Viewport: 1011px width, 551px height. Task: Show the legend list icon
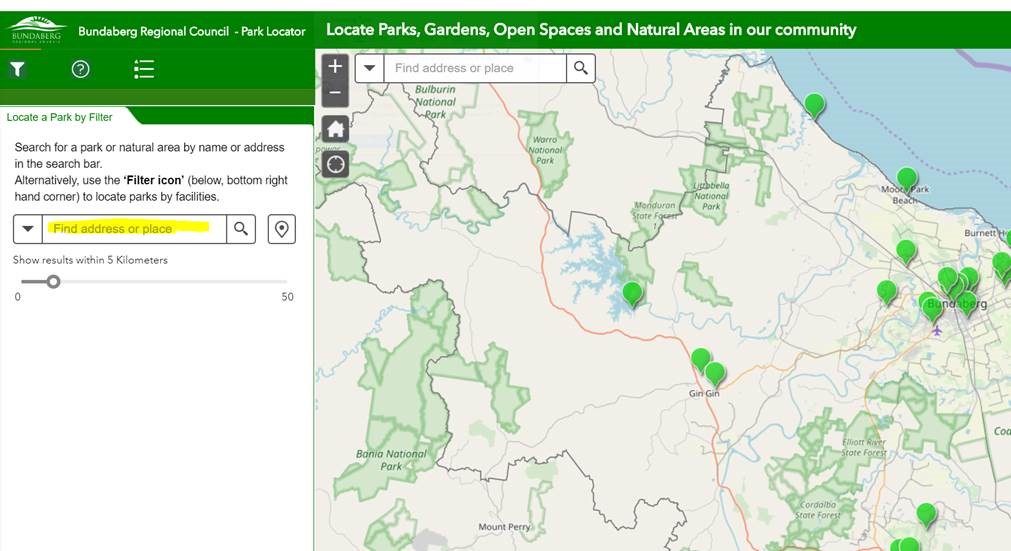click(x=144, y=69)
